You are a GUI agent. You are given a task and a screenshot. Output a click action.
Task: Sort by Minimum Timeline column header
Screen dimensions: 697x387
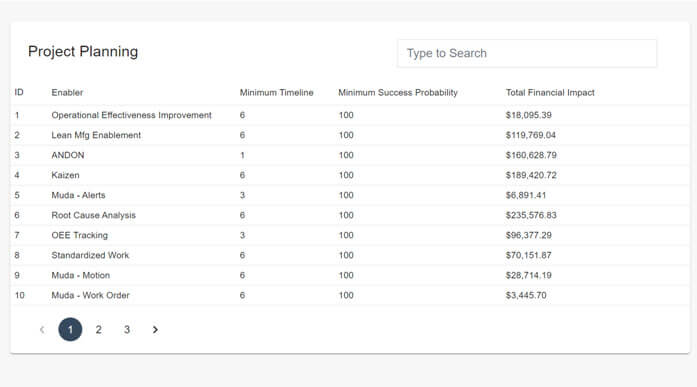click(x=276, y=92)
